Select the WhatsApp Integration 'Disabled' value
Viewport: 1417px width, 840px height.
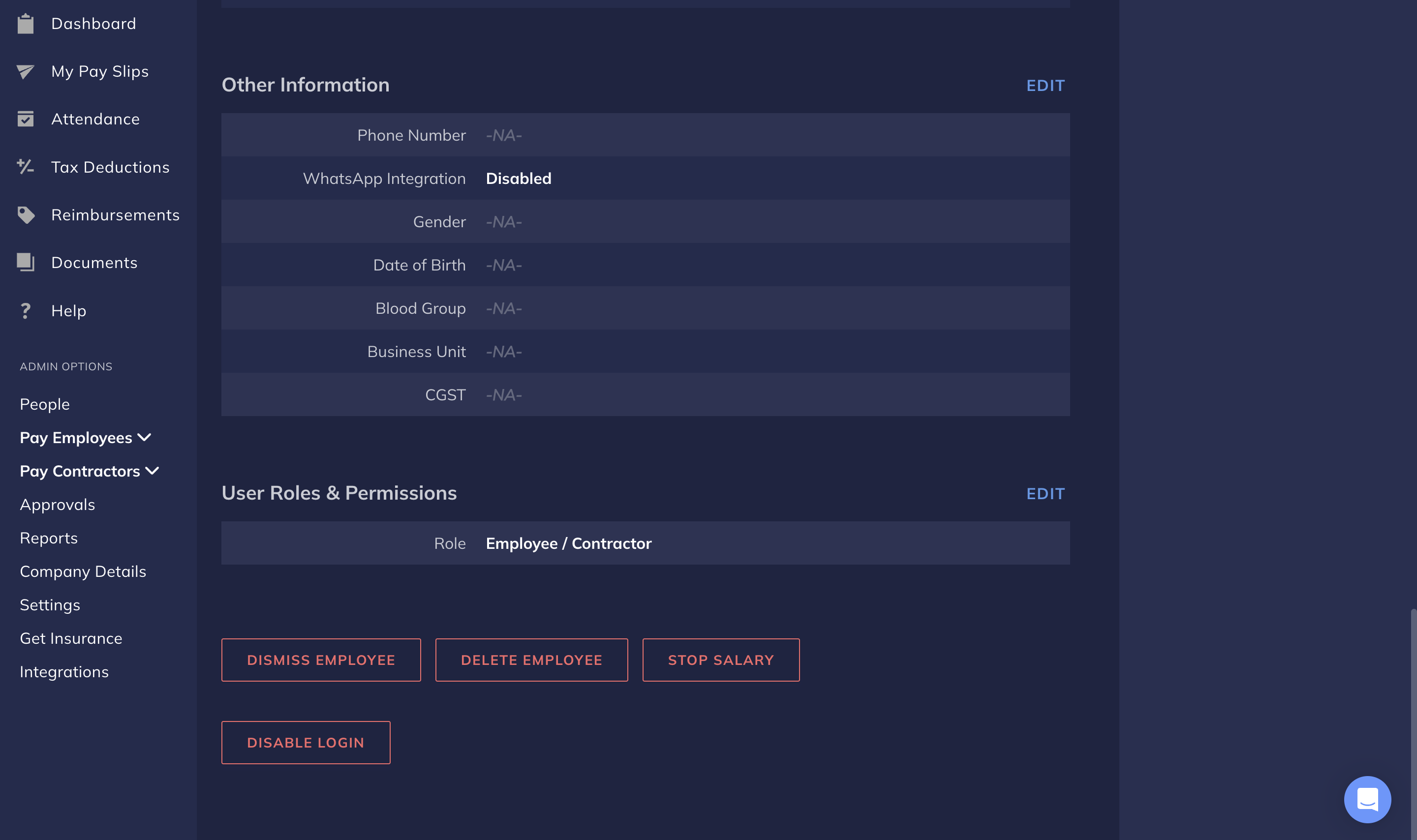pyautogui.click(x=519, y=179)
